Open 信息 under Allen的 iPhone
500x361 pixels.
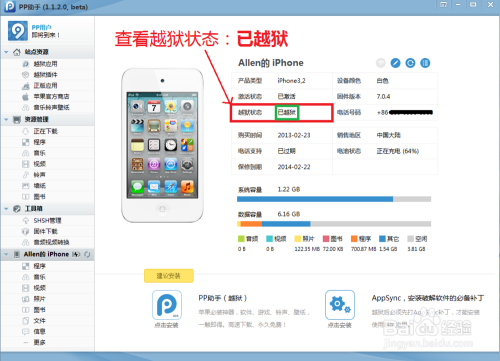pos(39,332)
